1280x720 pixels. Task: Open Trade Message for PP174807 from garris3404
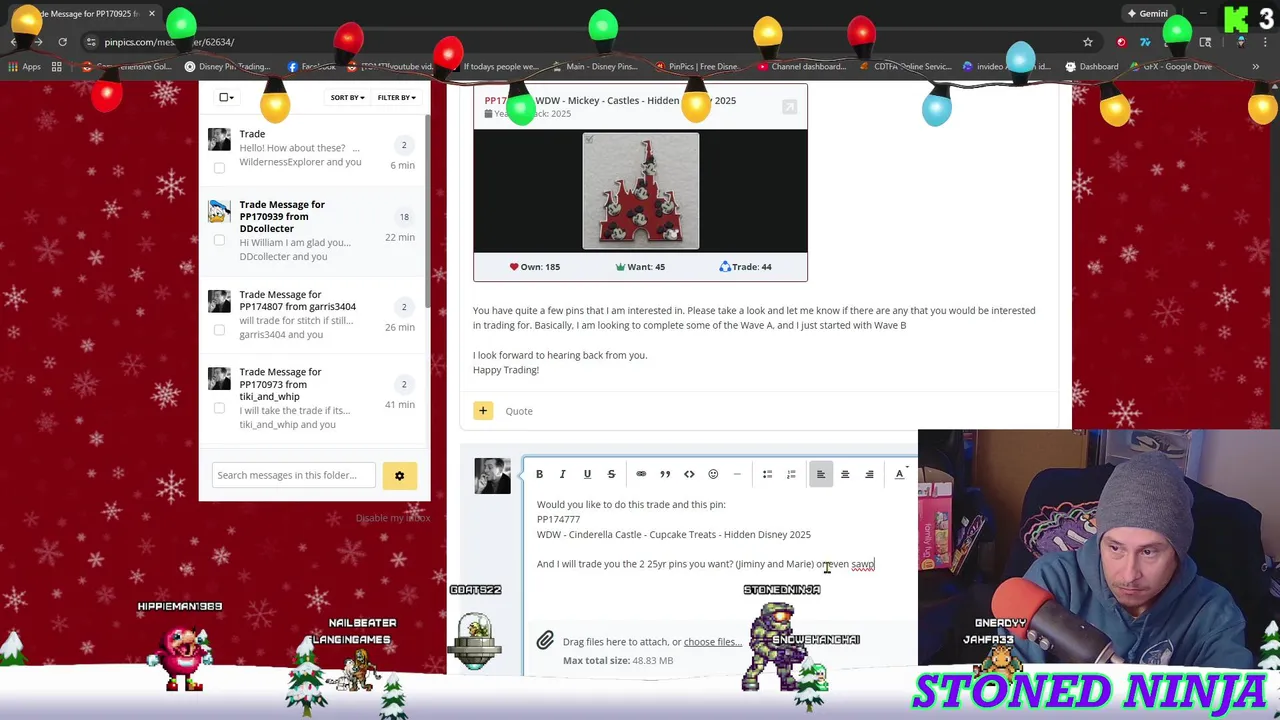click(x=297, y=301)
